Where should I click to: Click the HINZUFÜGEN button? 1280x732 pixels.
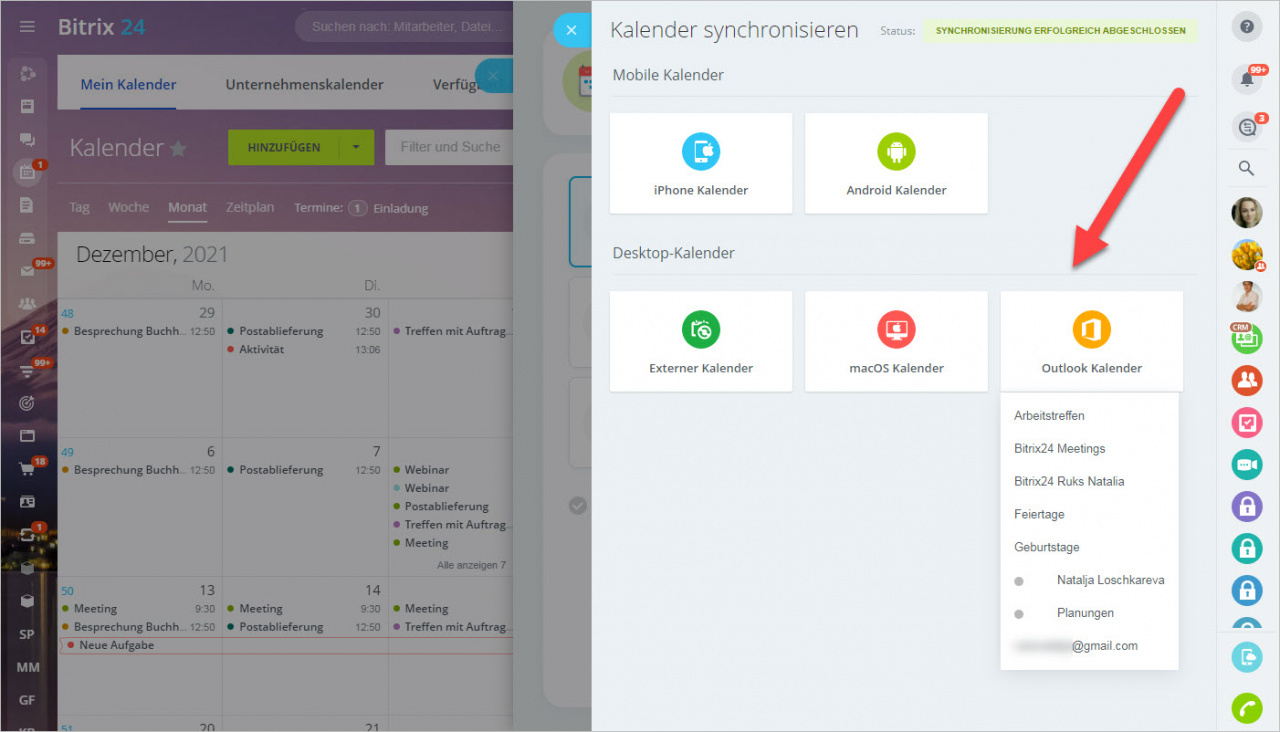[284, 147]
